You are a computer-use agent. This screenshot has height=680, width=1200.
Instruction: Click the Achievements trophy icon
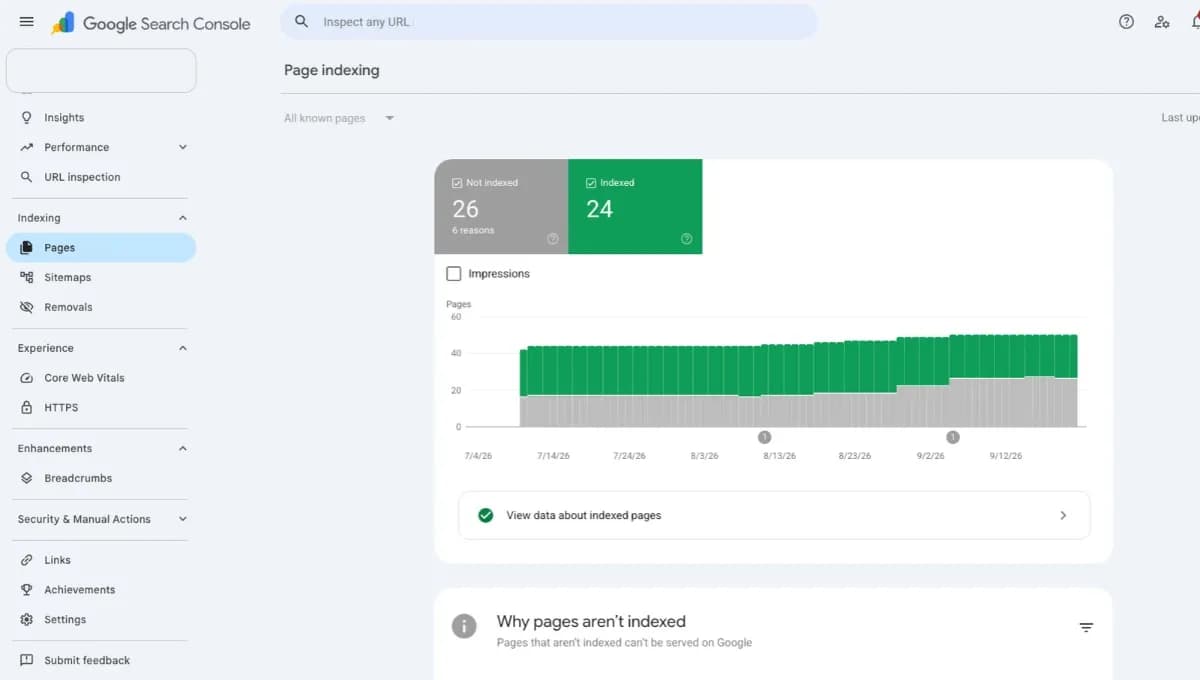click(x=27, y=590)
